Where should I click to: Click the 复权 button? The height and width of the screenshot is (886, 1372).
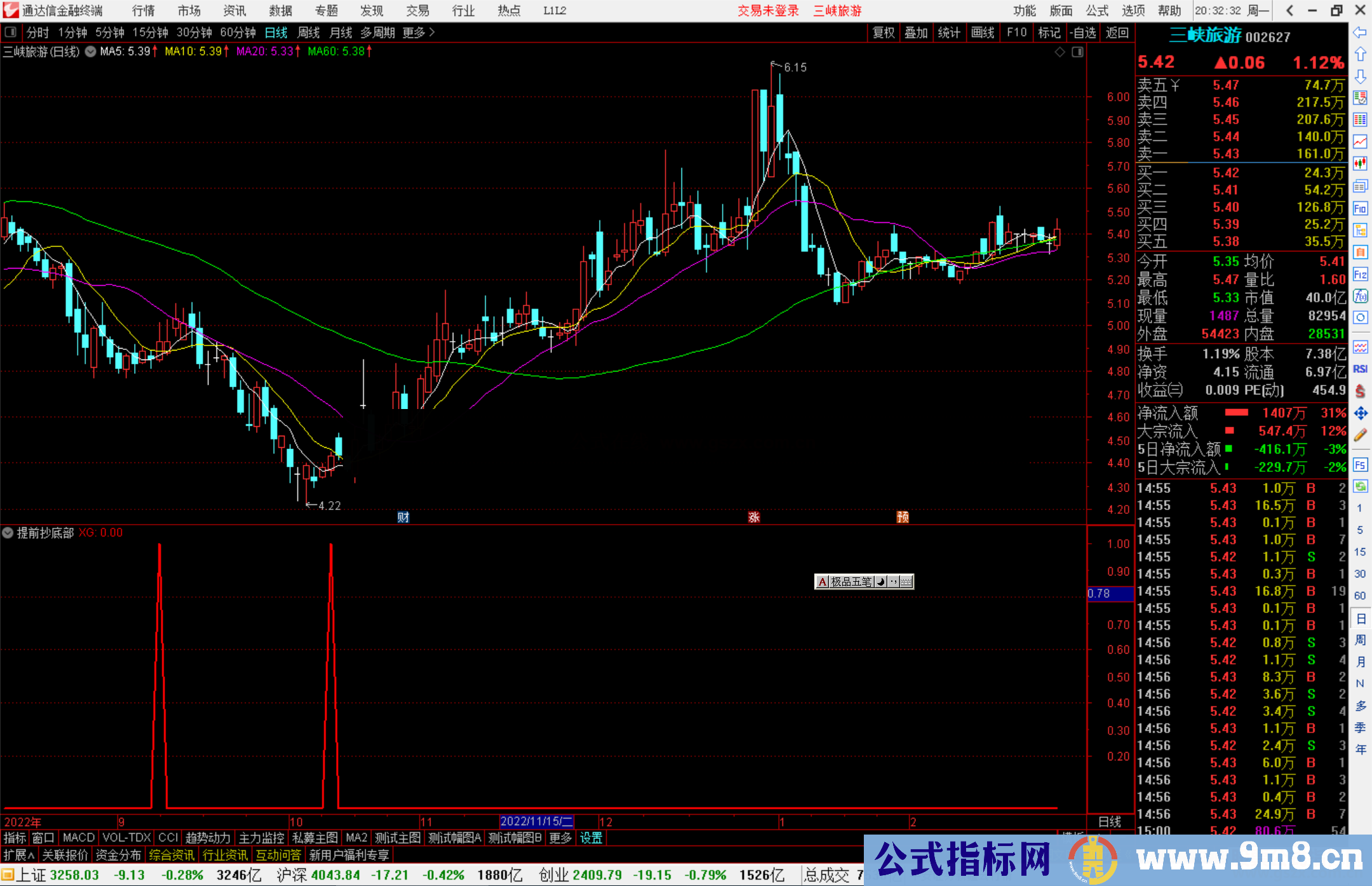point(883,32)
